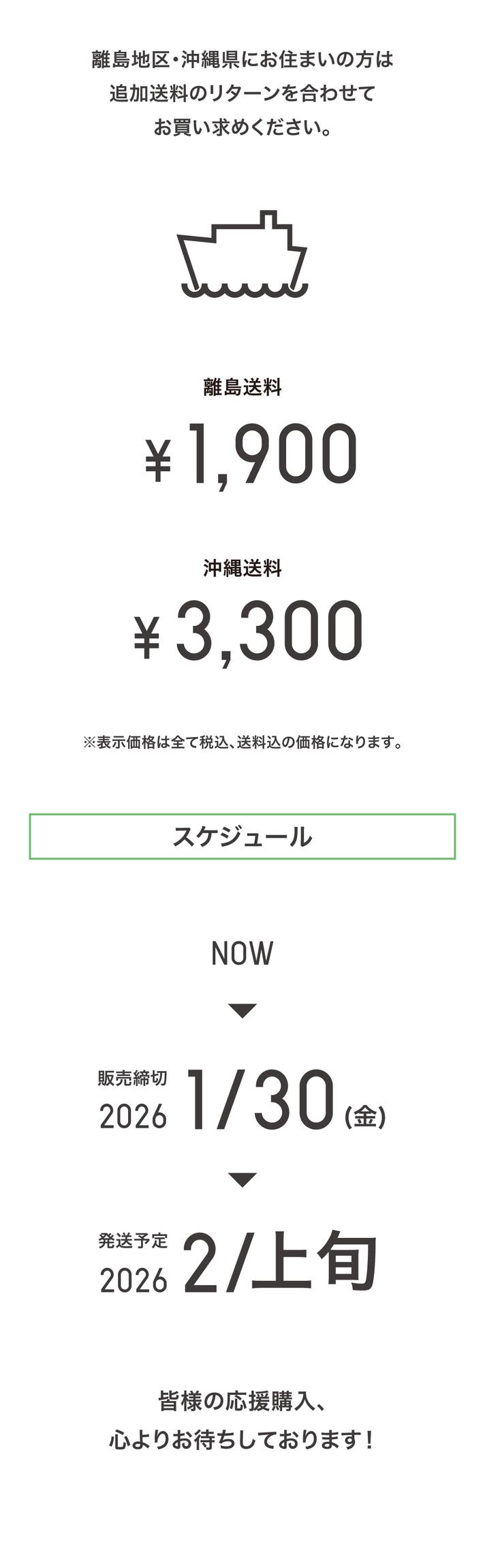Click the 1,900 island shipping price

pos(272,455)
